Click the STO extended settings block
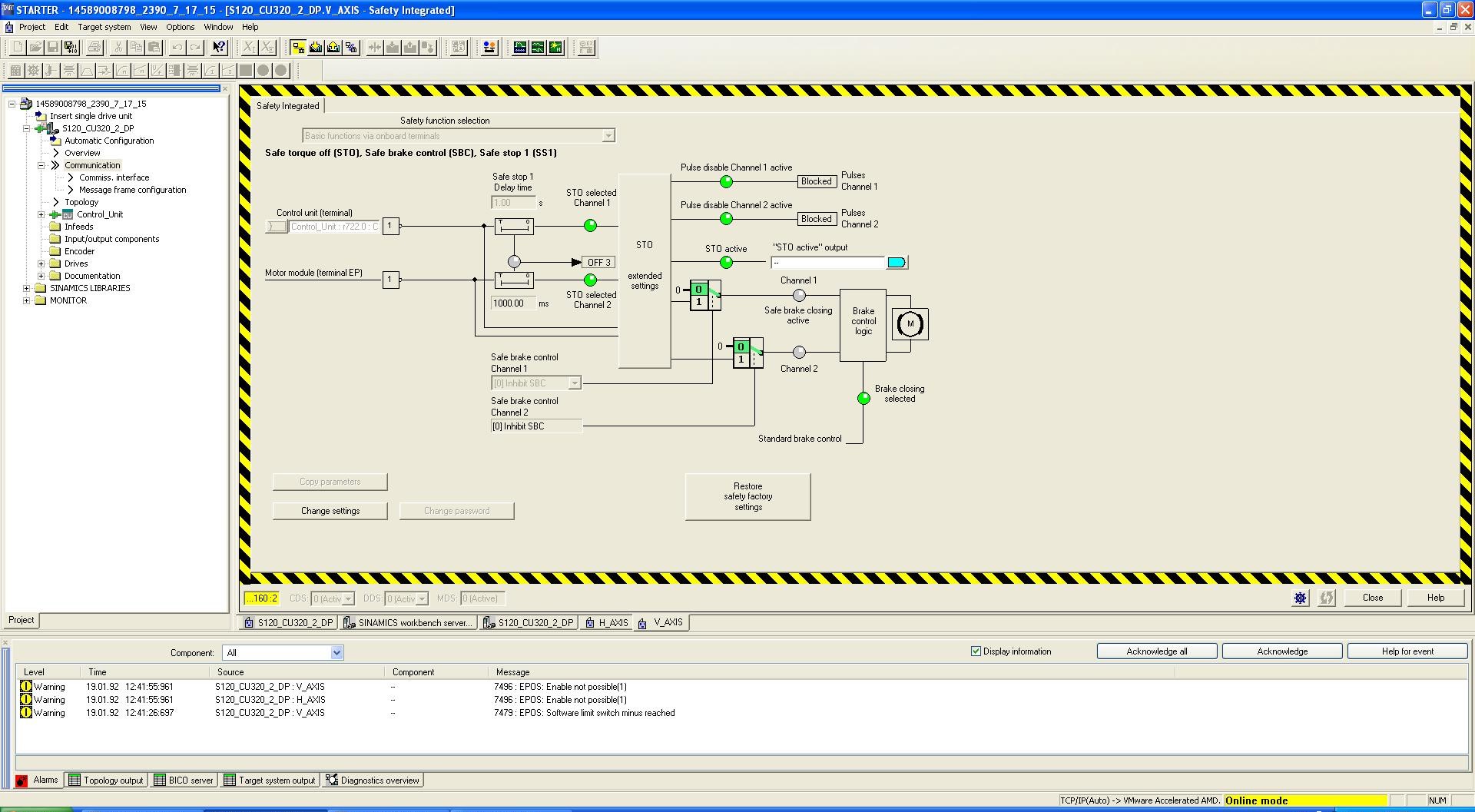 tap(645, 271)
